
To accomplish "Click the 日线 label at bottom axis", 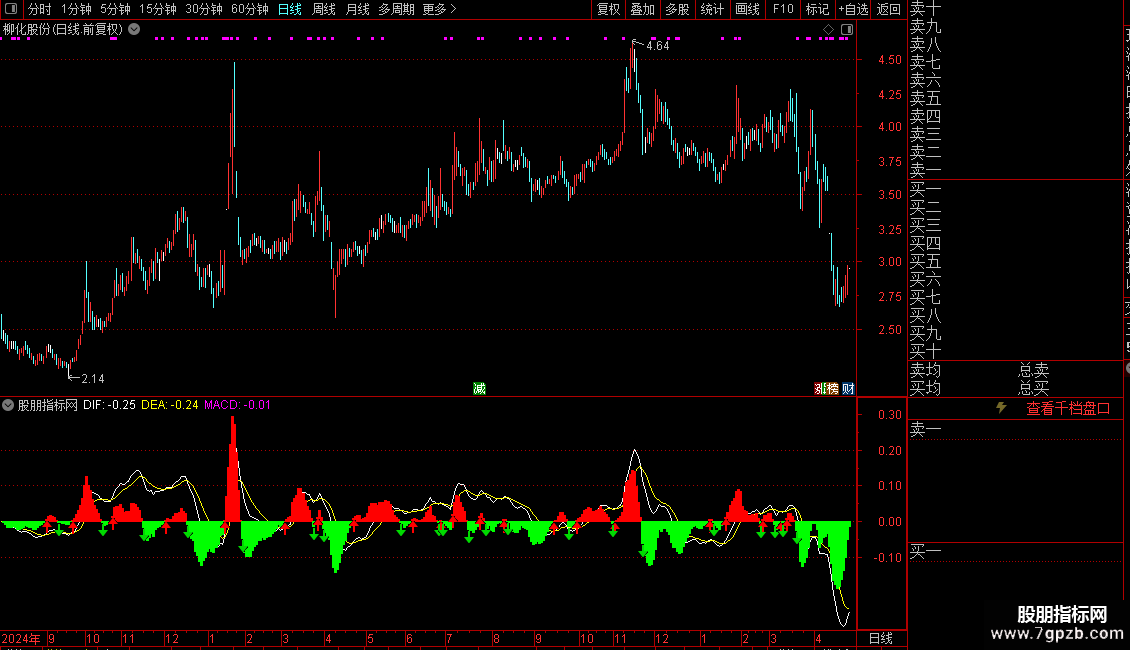I will [x=881, y=638].
